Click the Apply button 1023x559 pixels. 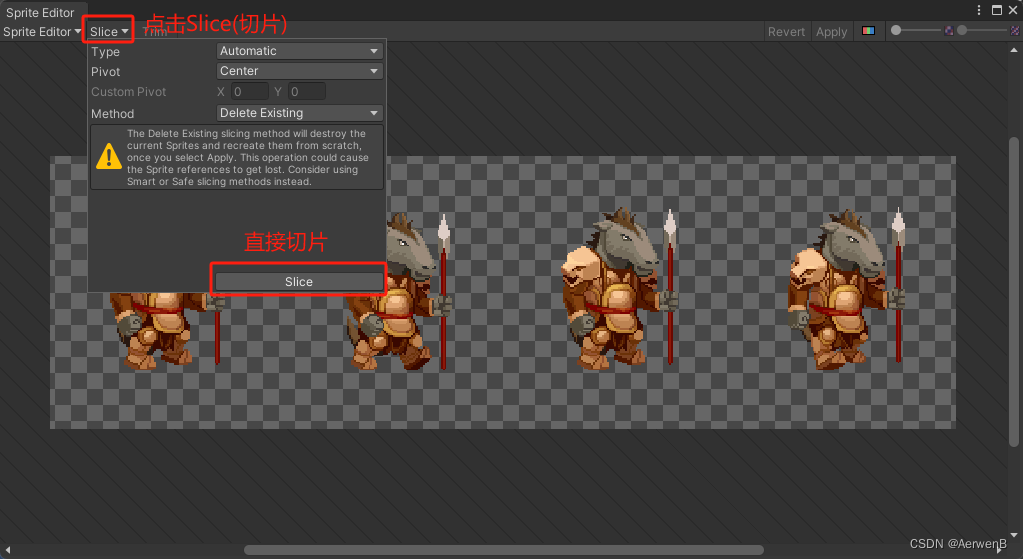tap(831, 31)
